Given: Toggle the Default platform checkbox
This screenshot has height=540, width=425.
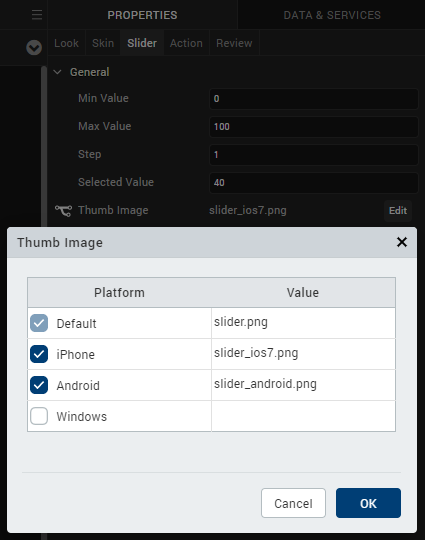Looking at the screenshot, I should 39,323.
